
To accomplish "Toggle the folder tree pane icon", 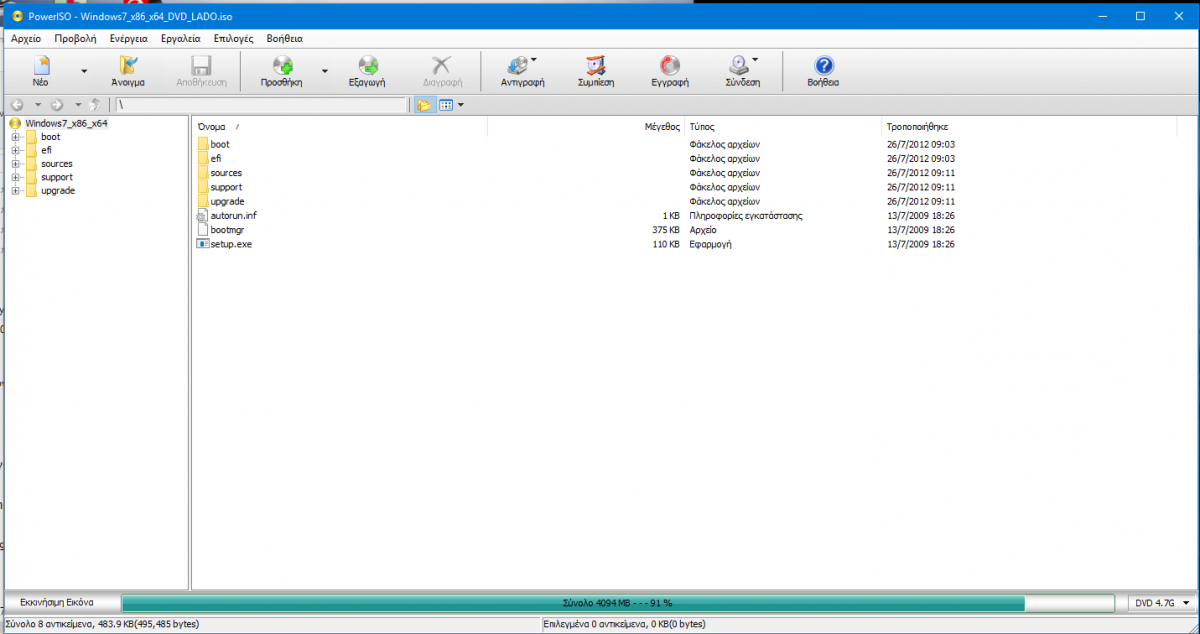I will tap(424, 104).
